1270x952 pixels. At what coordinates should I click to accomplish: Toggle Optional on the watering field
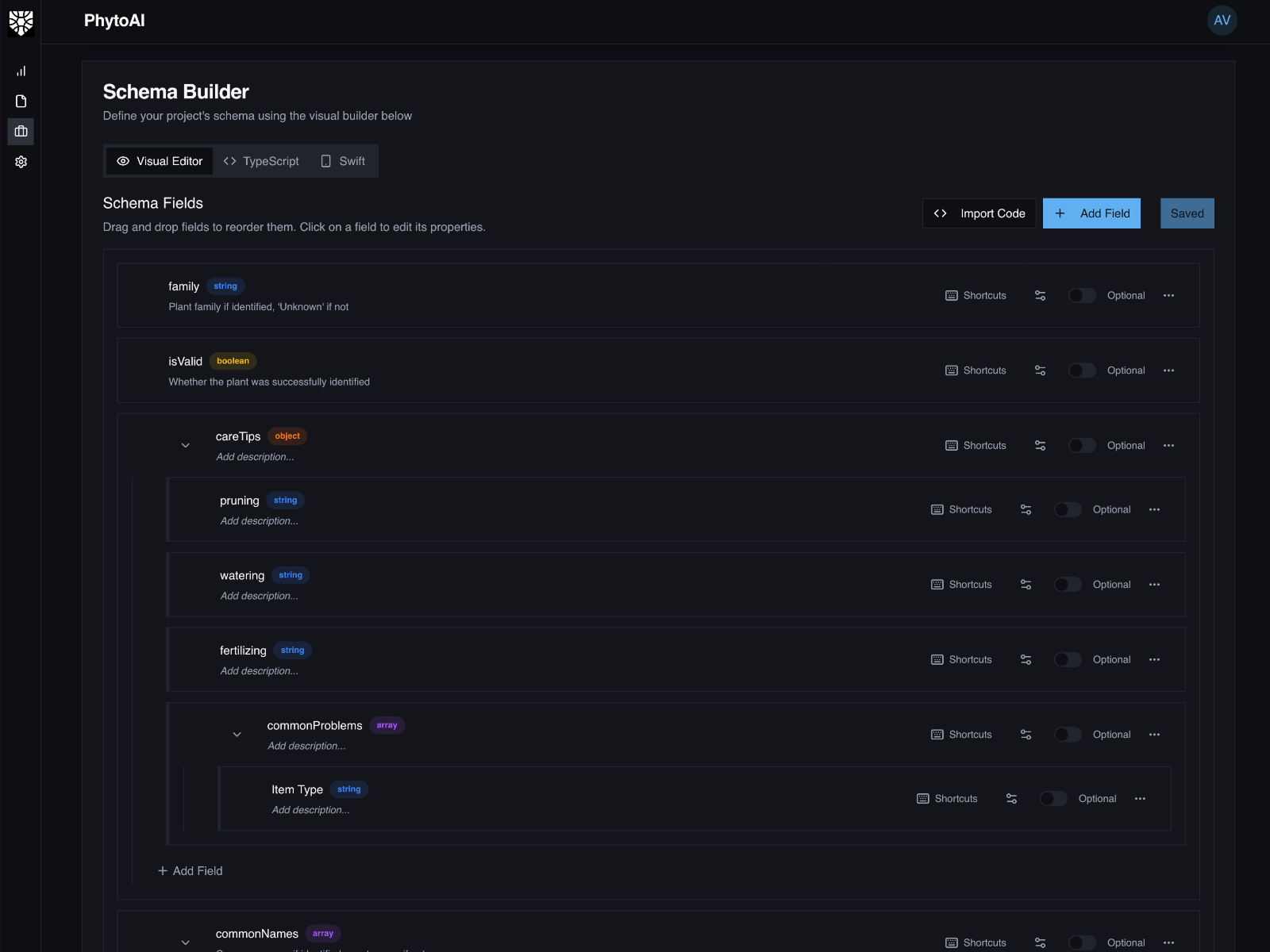click(x=1068, y=585)
